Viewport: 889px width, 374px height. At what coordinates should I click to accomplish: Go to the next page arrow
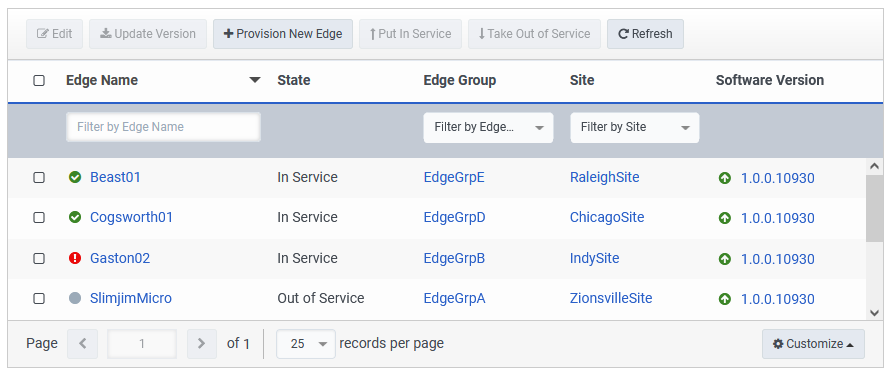click(x=201, y=343)
